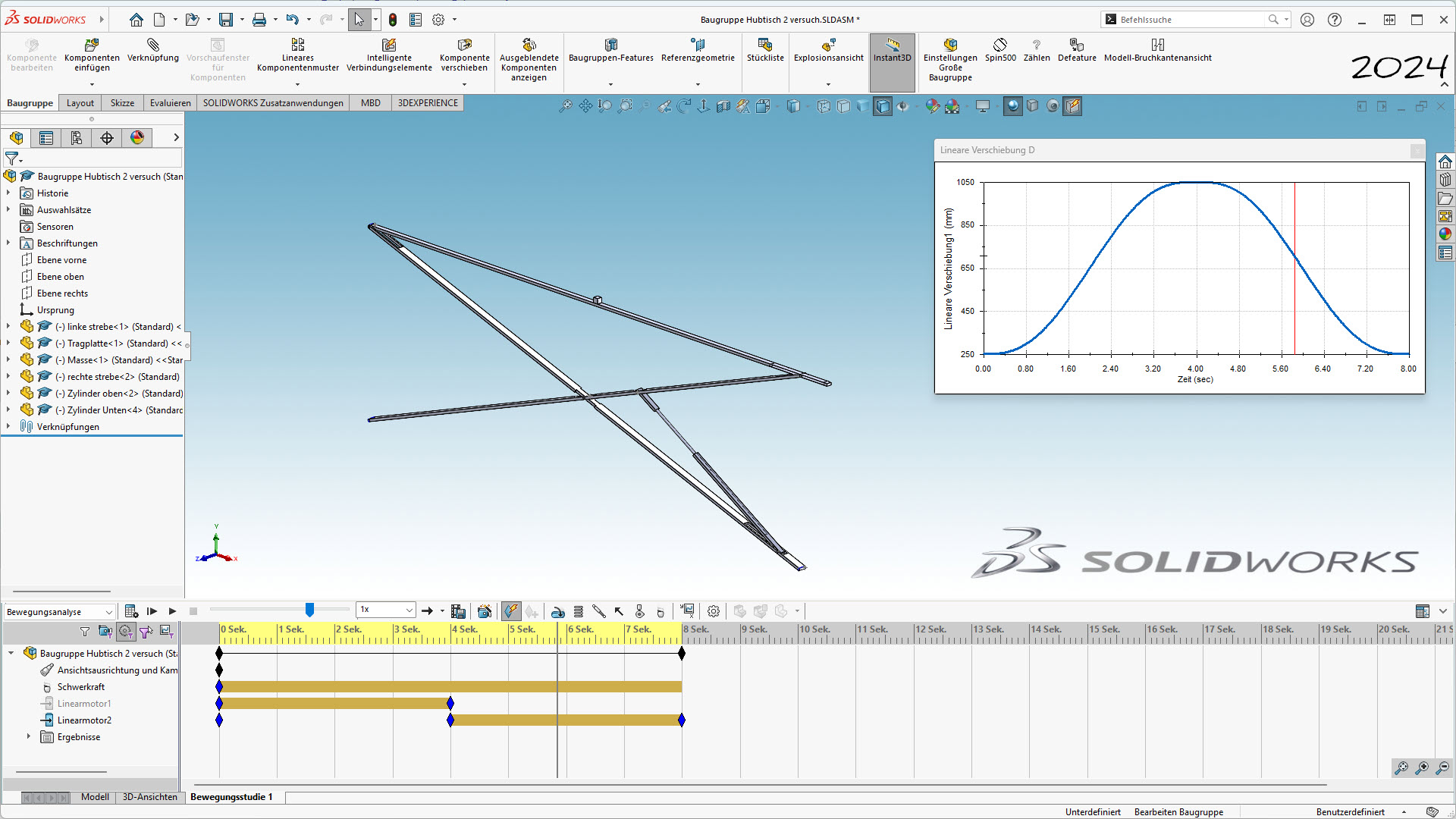The height and width of the screenshot is (819, 1456).
Task: Click the Befehlssuche search field
Action: [x=1191, y=20]
